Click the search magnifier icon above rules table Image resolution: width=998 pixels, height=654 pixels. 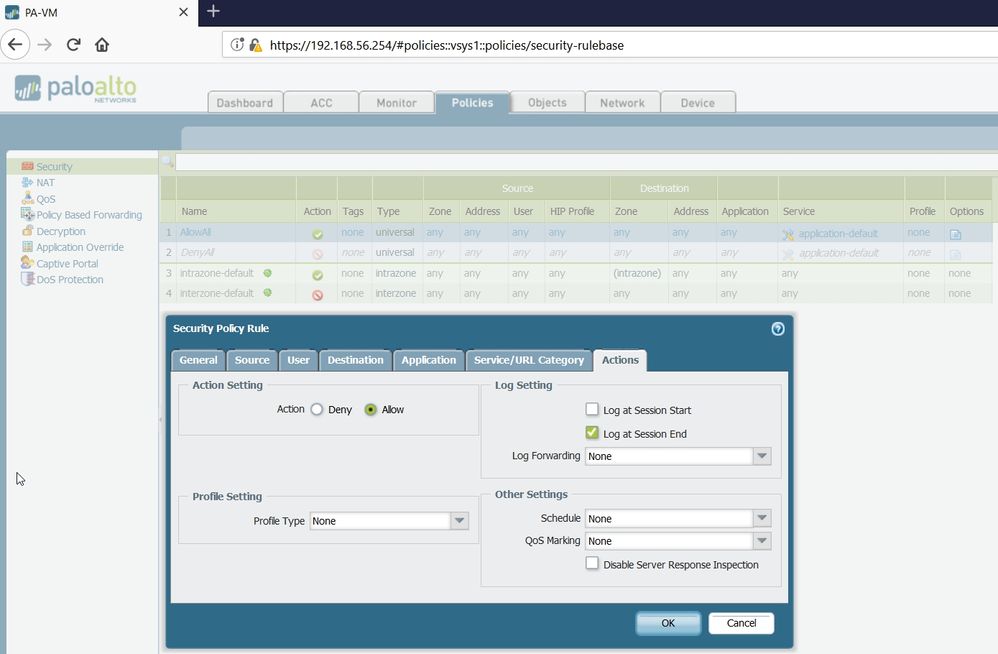coord(167,161)
